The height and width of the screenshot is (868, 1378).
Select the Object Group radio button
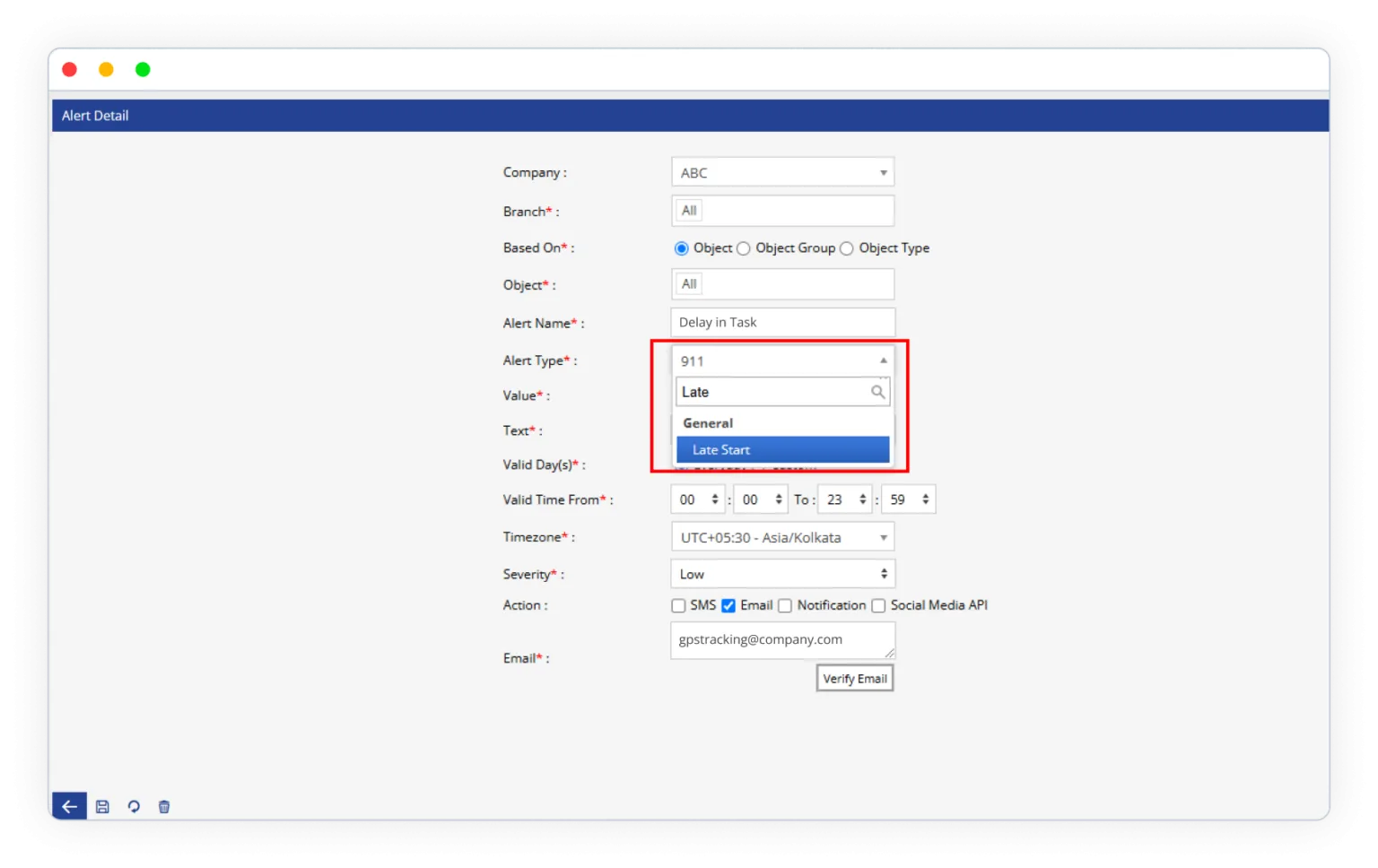(x=744, y=248)
